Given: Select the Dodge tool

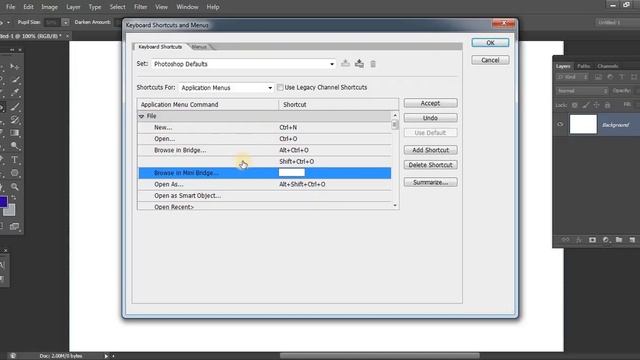Looking at the screenshot, I should (15, 146).
